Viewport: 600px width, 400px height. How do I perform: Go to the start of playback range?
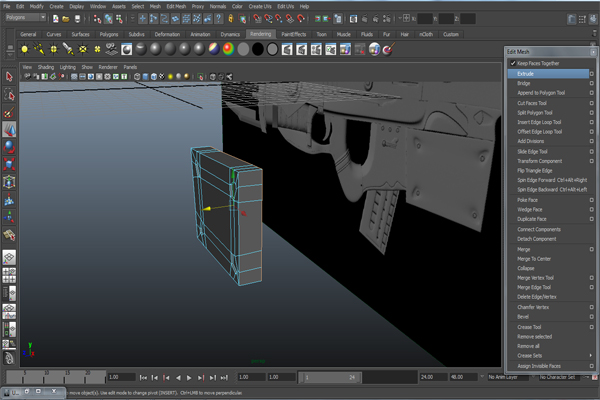point(143,377)
